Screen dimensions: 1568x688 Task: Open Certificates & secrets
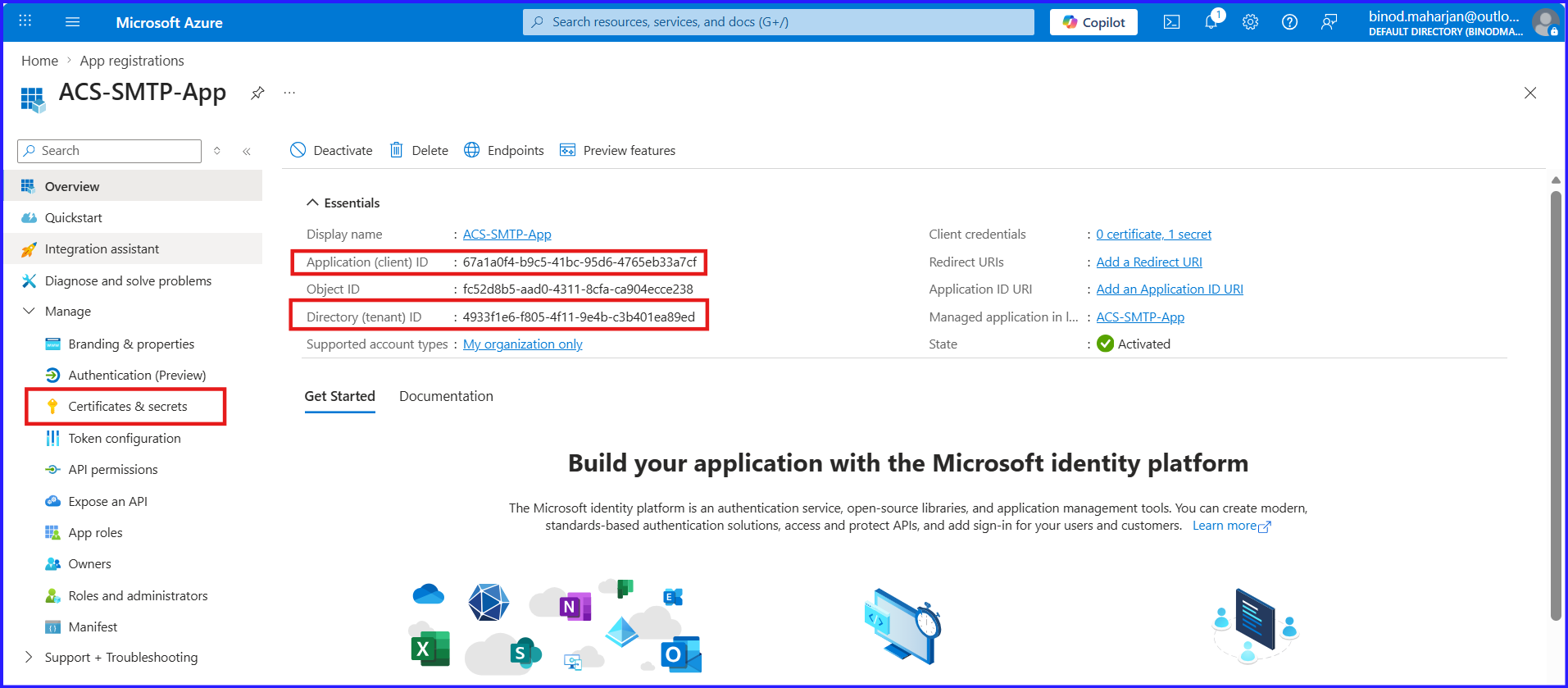[127, 406]
